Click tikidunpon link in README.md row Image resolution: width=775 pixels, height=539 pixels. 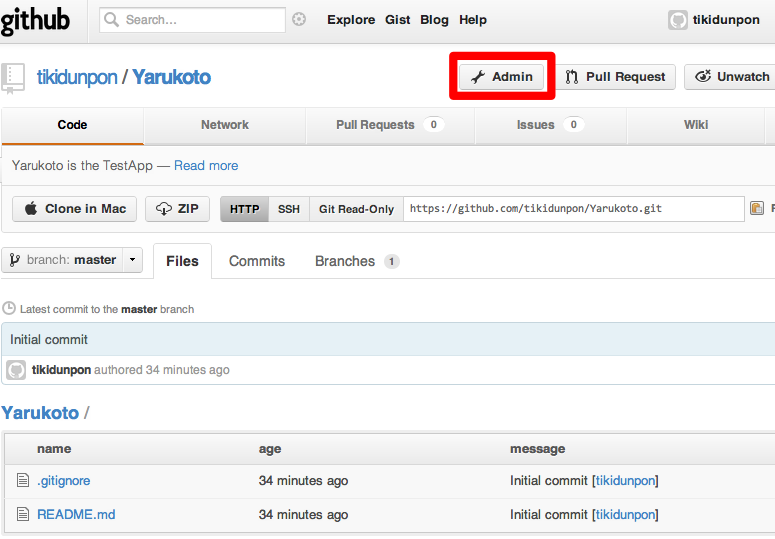click(x=625, y=514)
